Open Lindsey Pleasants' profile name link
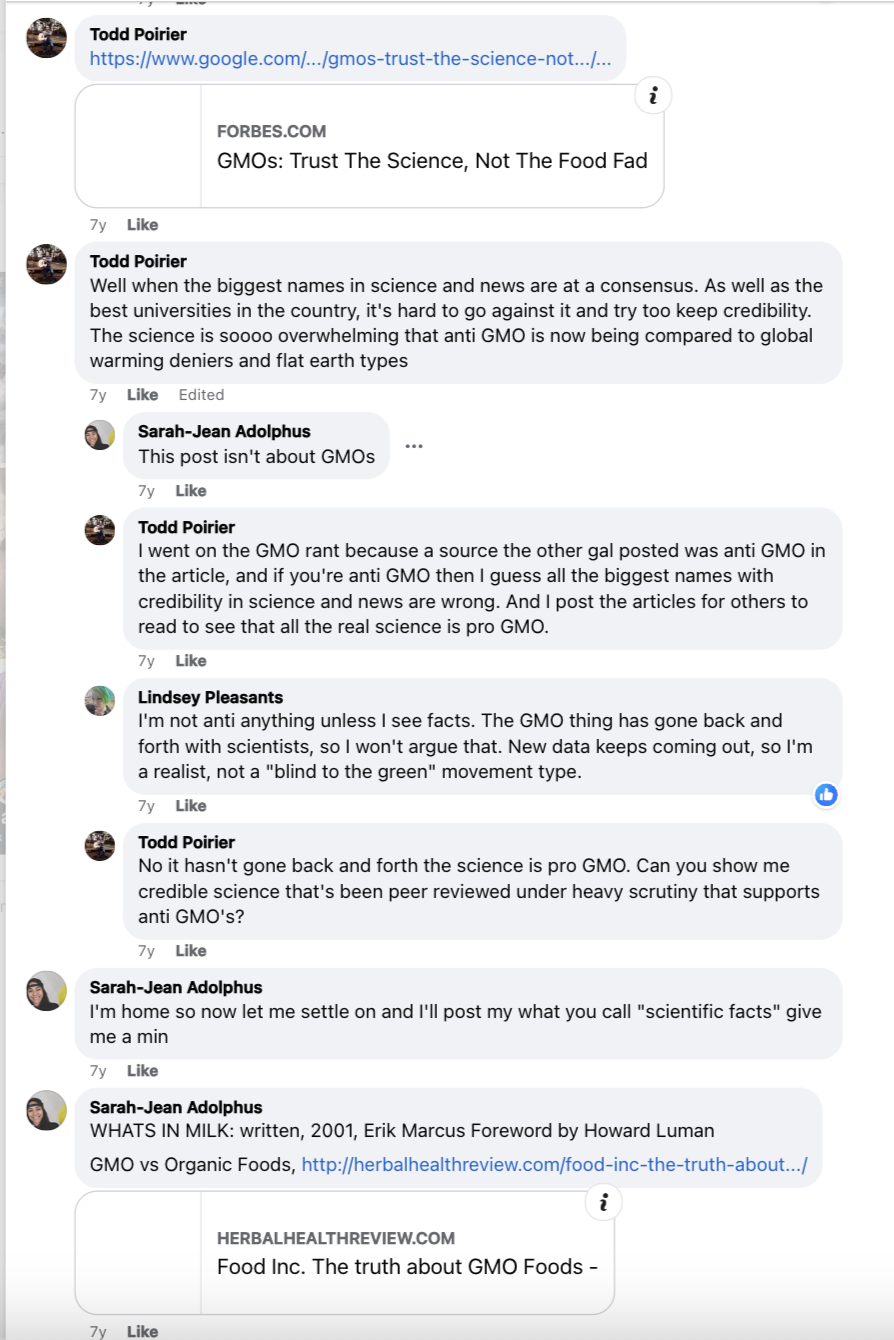This screenshot has height=1340, width=894. [210, 698]
